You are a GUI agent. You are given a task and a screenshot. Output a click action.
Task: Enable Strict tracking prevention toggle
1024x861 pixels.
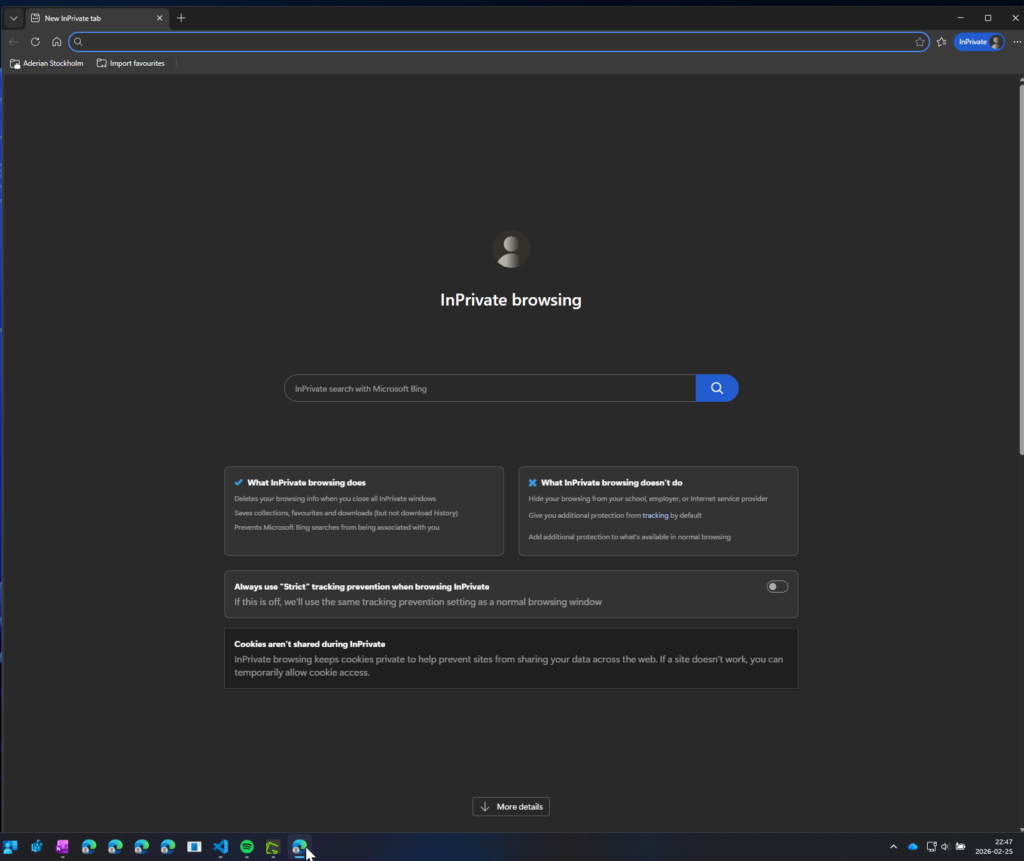click(x=777, y=587)
